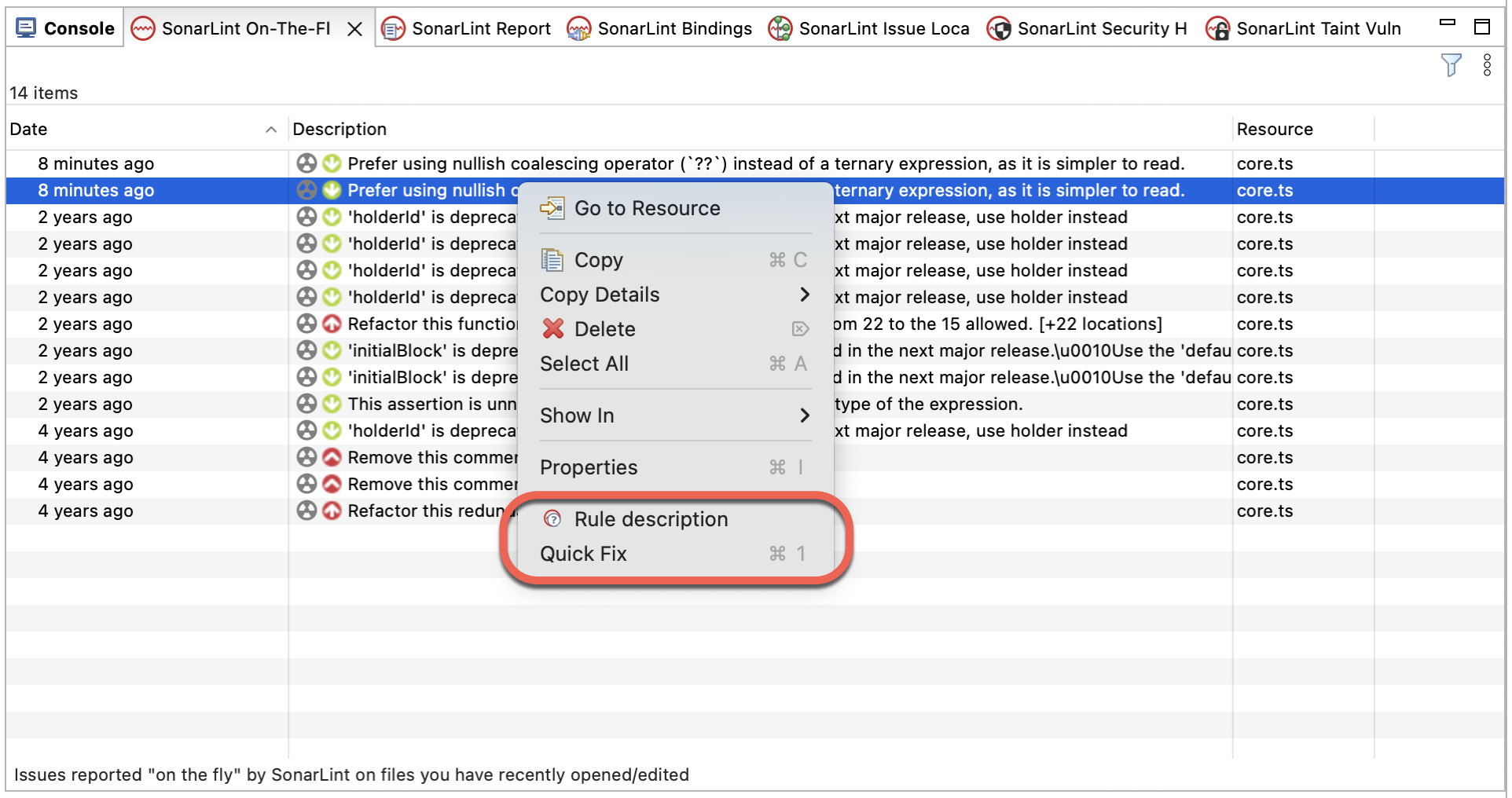Sort issues by the Resource column header
The image size is (1512, 798).
point(1303,129)
